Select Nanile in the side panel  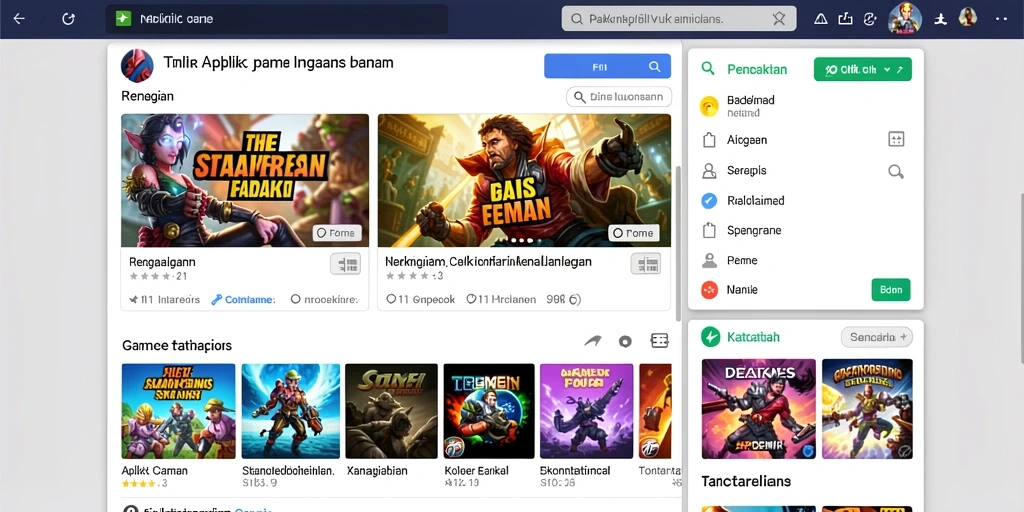742,289
